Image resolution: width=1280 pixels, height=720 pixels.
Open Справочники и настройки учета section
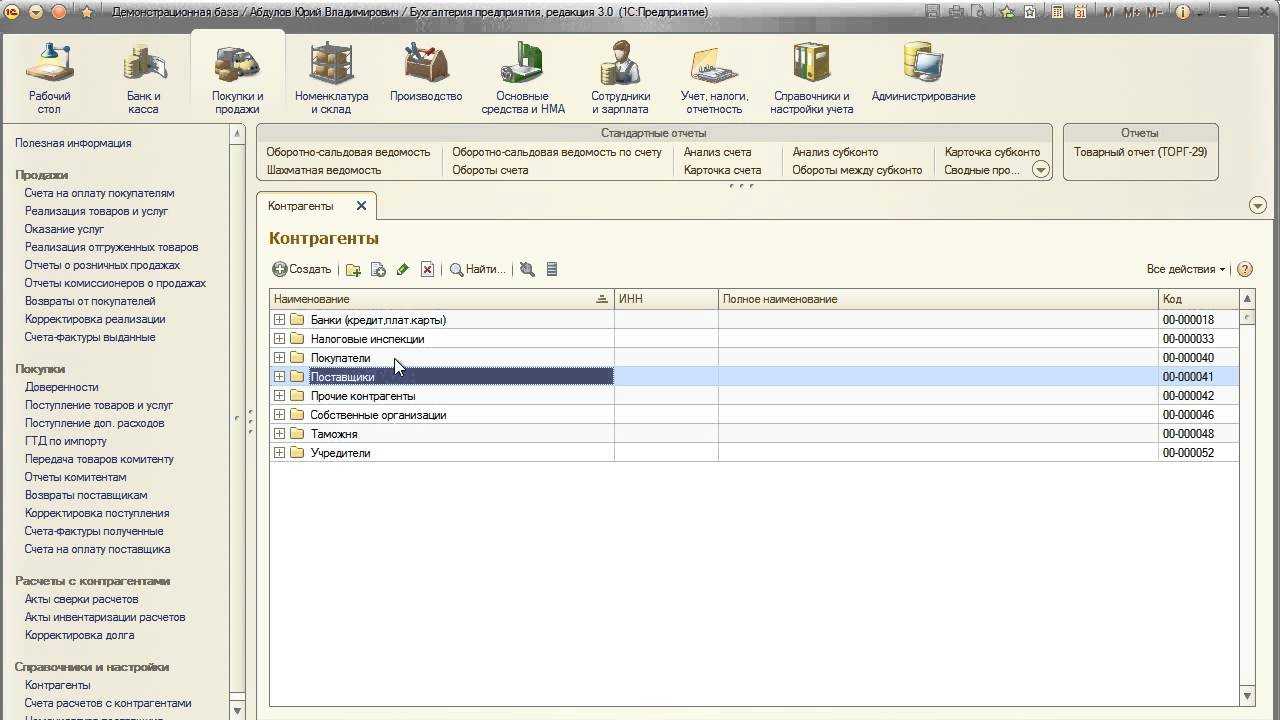(x=811, y=79)
